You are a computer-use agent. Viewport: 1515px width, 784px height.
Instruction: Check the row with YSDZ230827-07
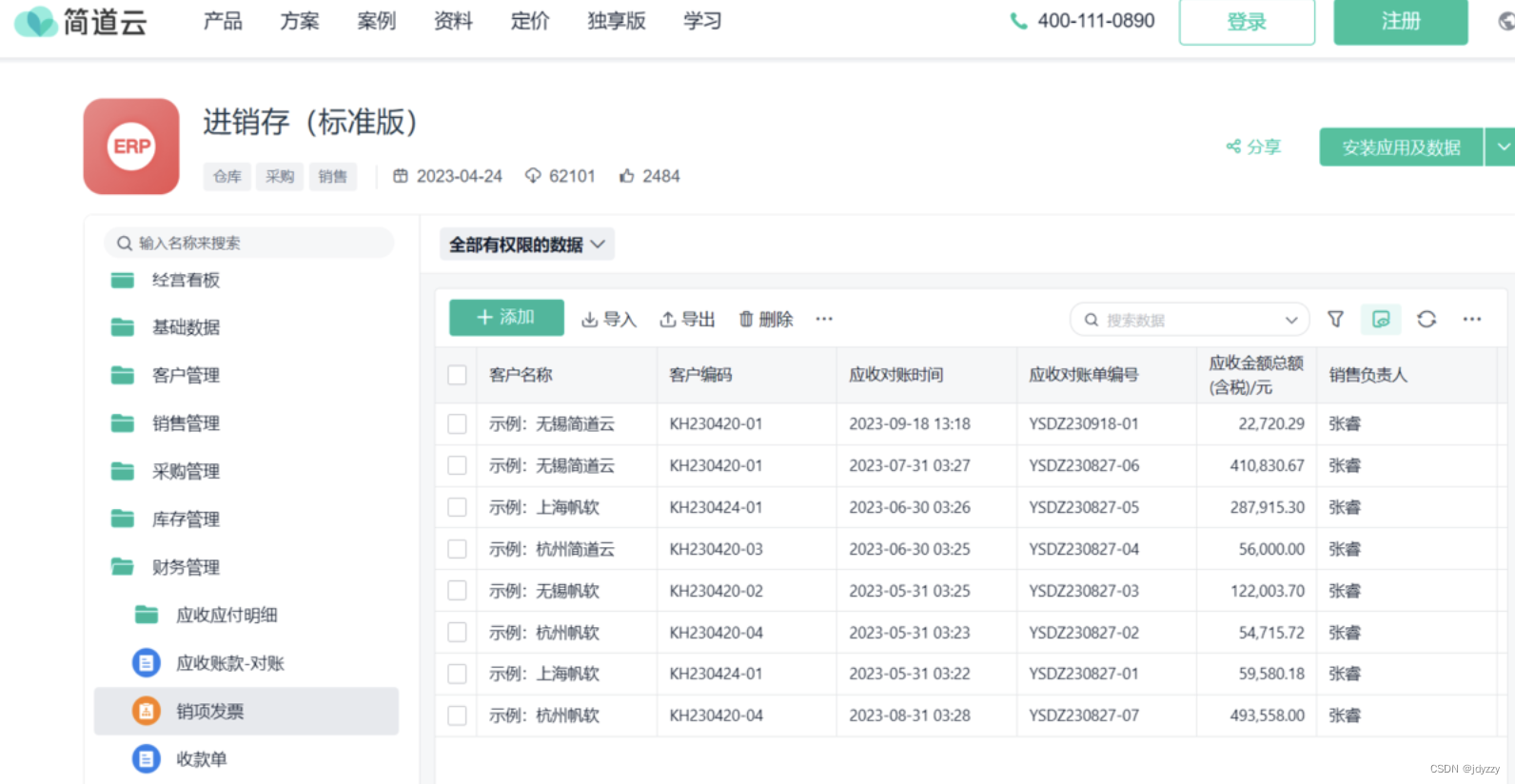click(457, 715)
